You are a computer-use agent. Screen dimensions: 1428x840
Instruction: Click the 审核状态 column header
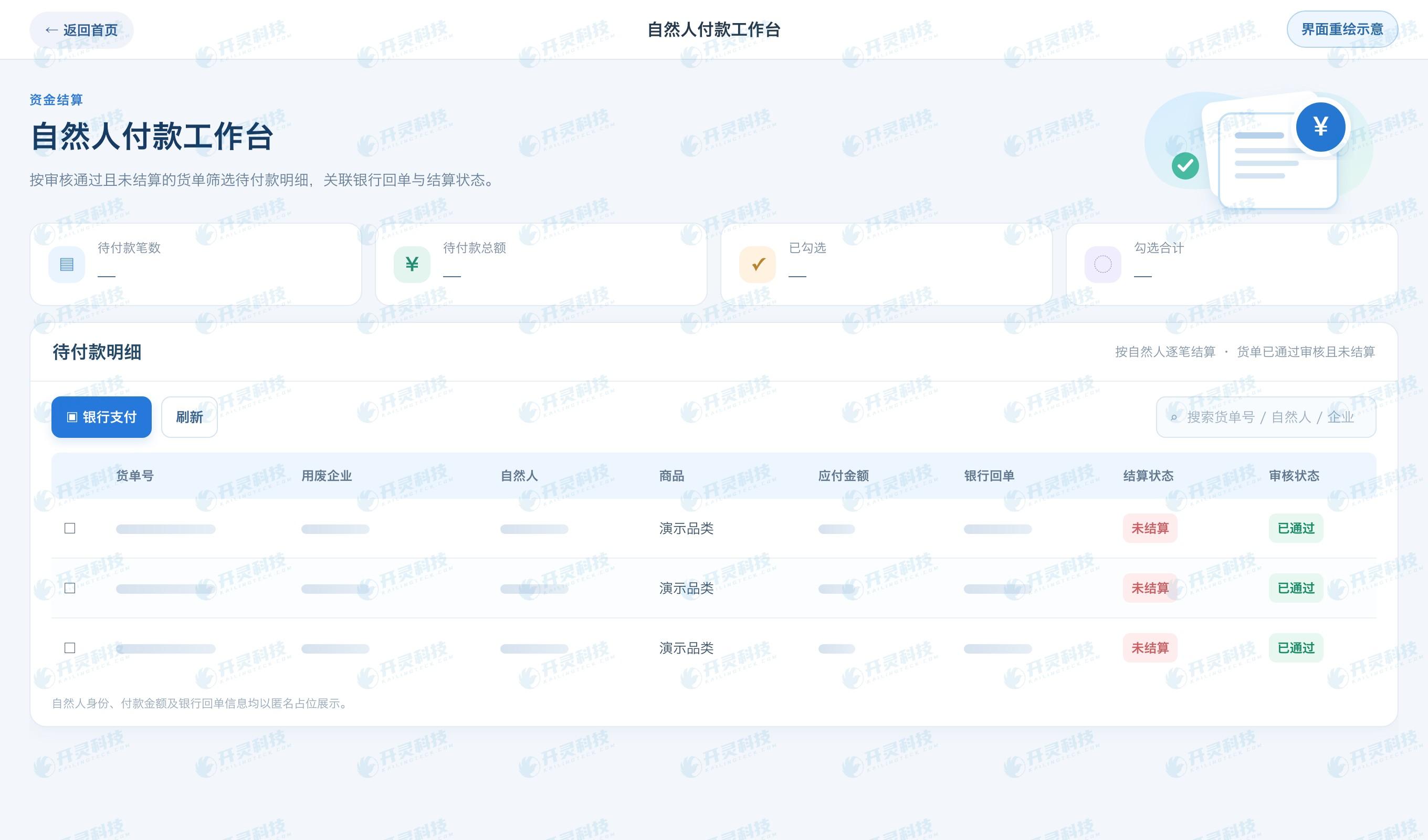click(x=1294, y=476)
